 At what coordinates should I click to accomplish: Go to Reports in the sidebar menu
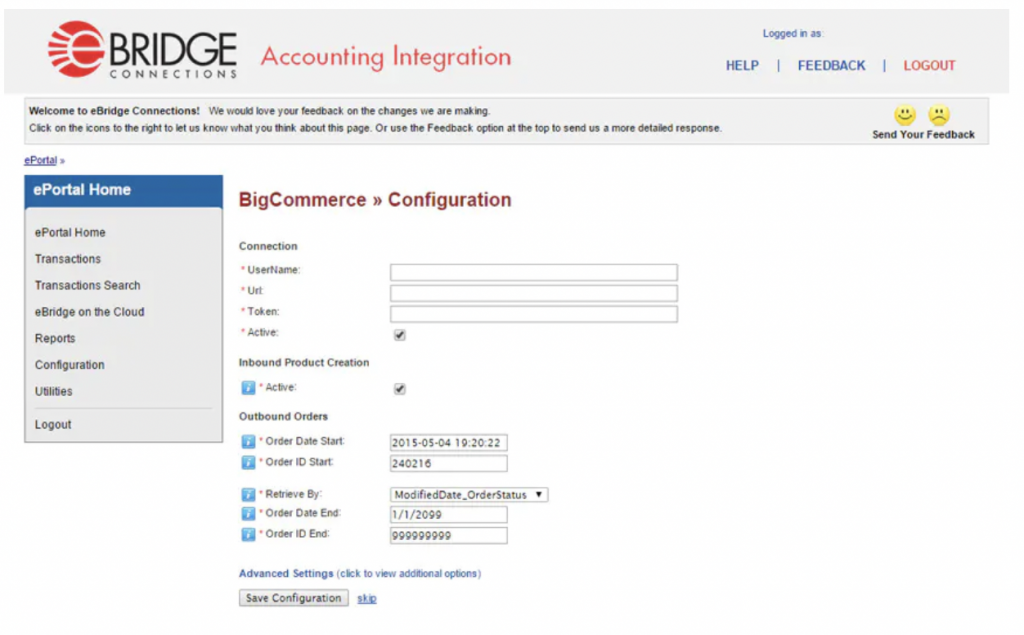55,338
